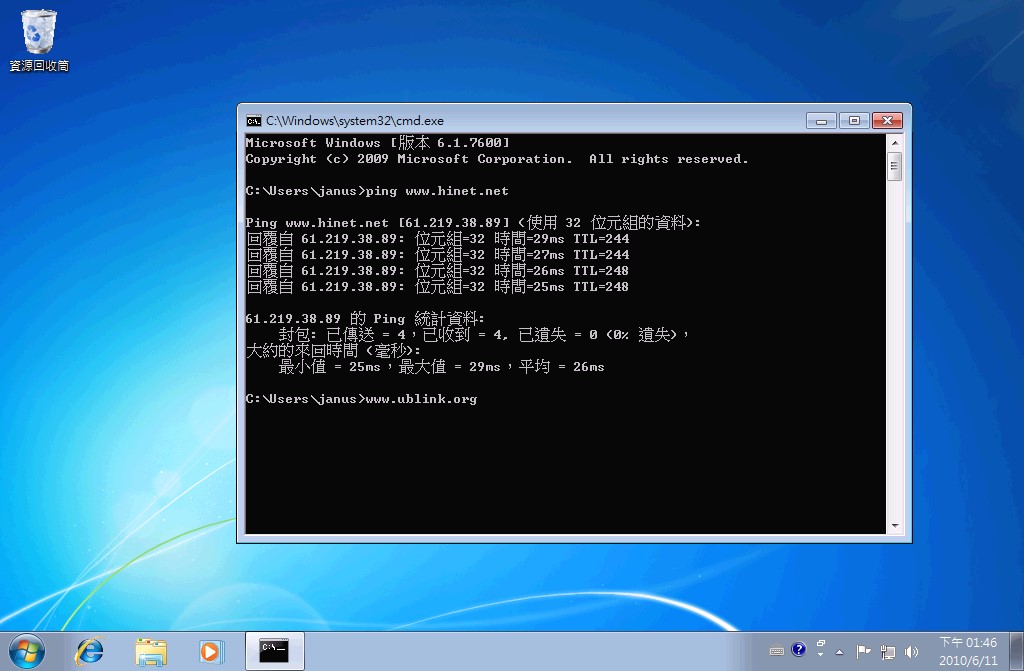Screen dimensions: 1024x671
Task: Open the on-screen keyboard tray icon
Action: coord(776,651)
